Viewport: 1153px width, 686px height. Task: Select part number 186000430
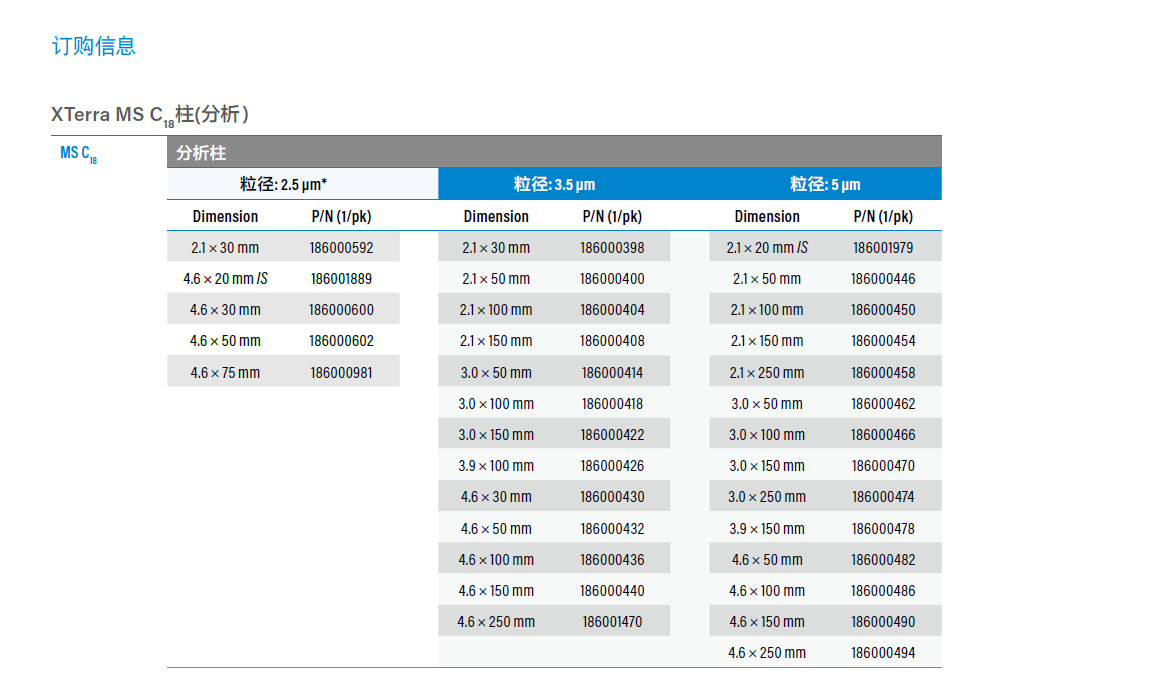[x=612, y=496]
